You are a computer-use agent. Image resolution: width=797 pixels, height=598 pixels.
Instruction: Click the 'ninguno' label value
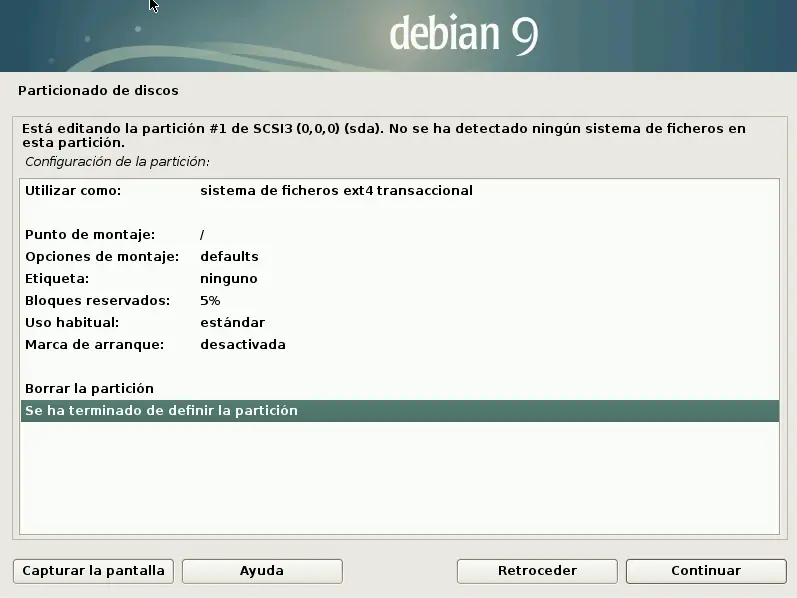pos(229,279)
